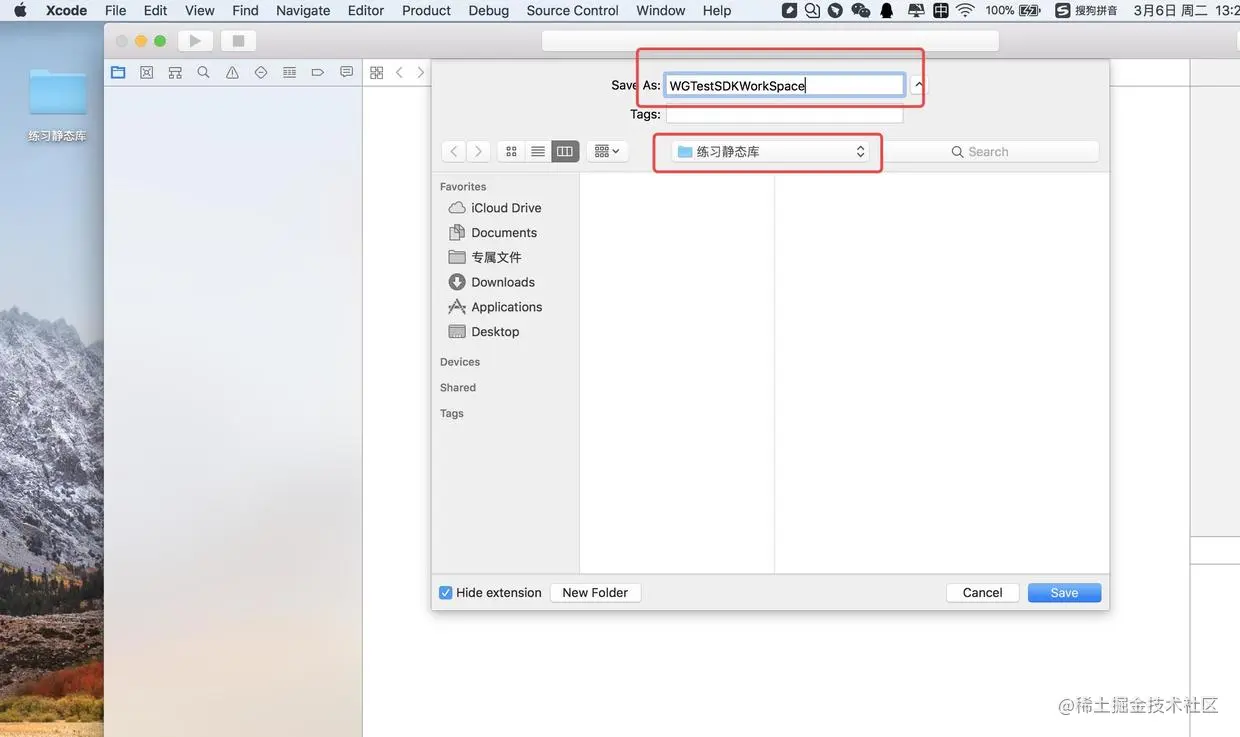Open the Editor menu
This screenshot has width=1240, height=737.
366,10
